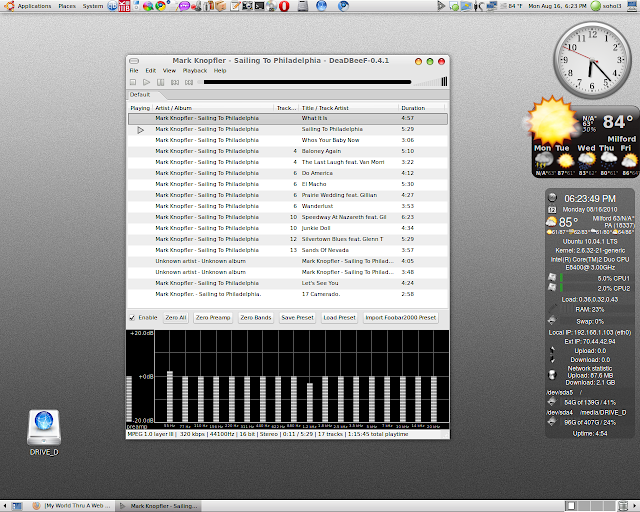Switch to My World Thru A Web taskbar window
This screenshot has width=640, height=512.
click(72, 506)
